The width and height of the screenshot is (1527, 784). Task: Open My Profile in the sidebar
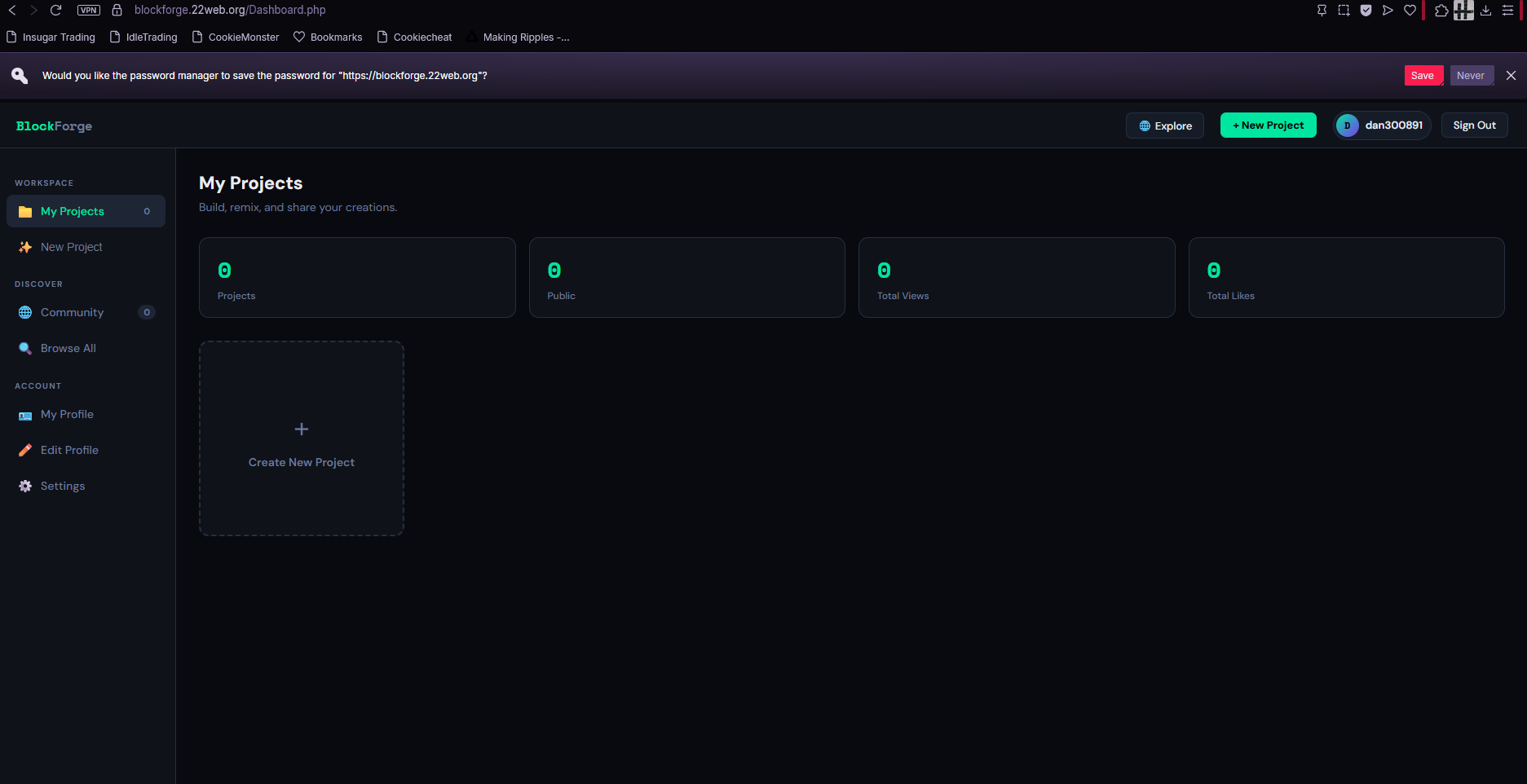(x=67, y=414)
